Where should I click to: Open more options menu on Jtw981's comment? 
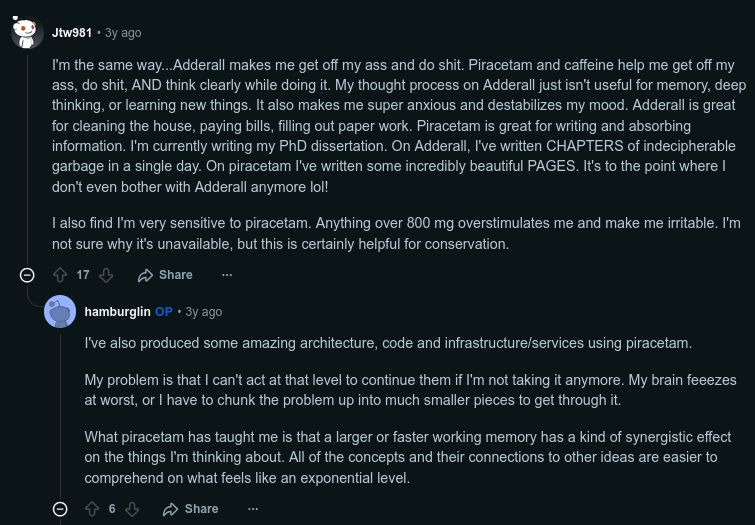(227, 275)
